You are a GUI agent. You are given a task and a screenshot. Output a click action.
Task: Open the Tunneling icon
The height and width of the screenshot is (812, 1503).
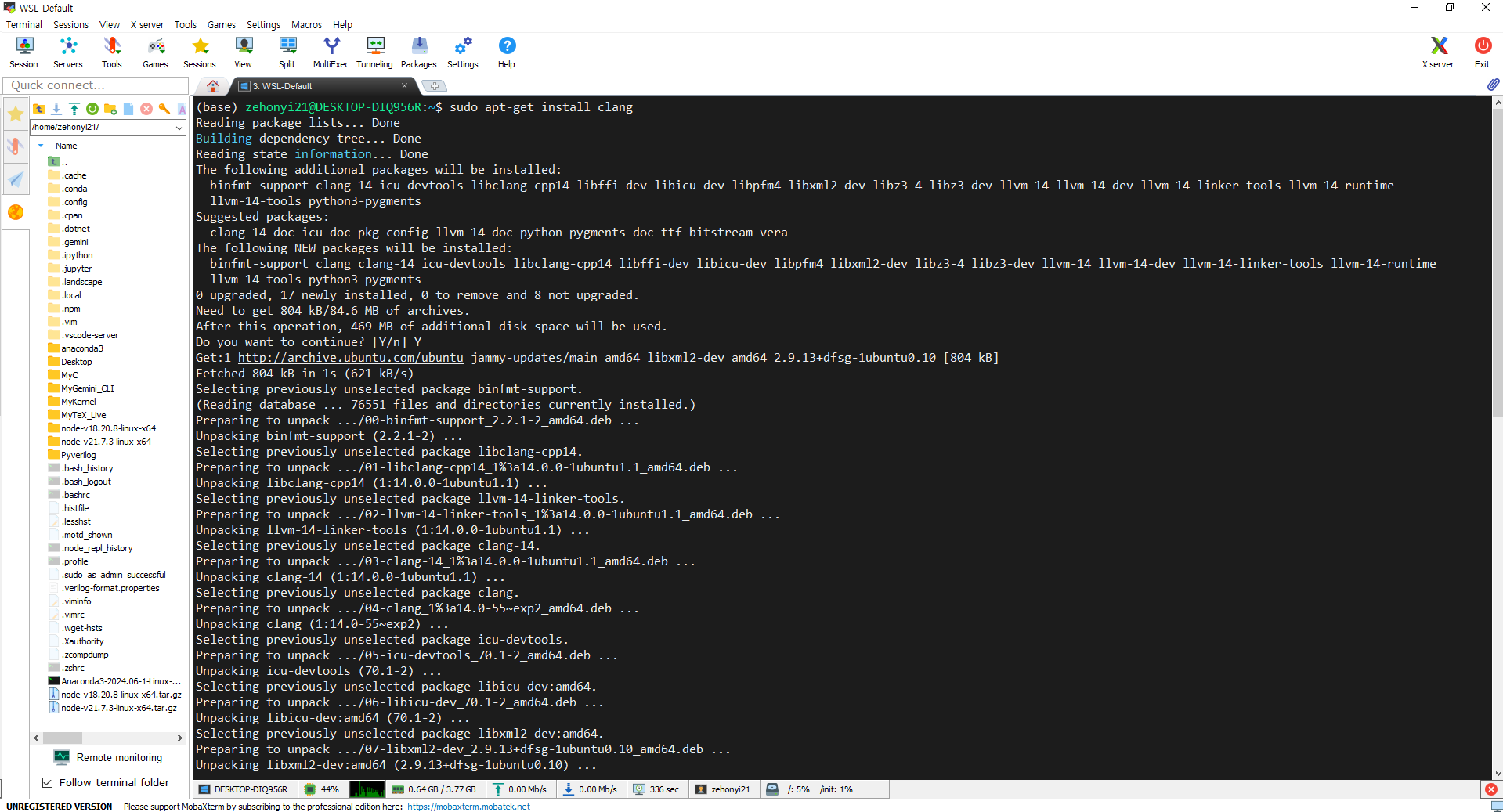tap(375, 52)
